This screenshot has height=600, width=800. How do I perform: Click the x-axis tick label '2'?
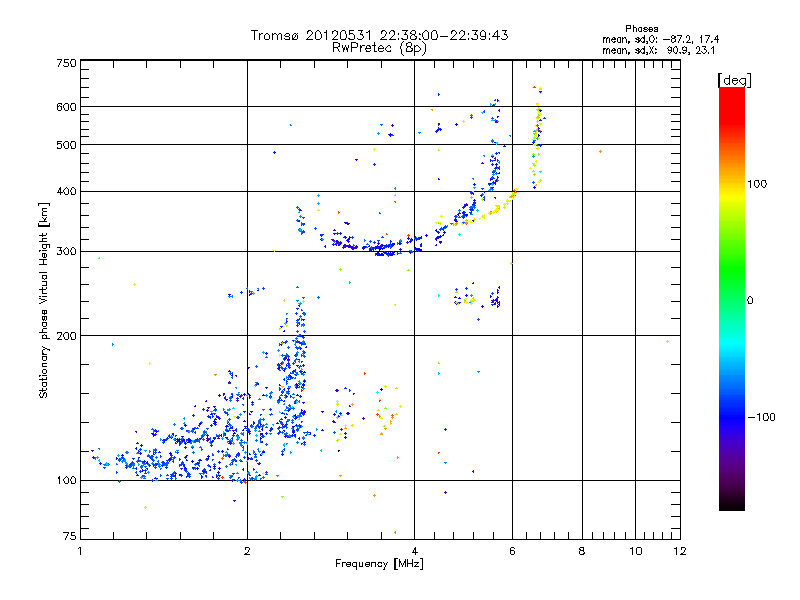pyautogui.click(x=247, y=551)
